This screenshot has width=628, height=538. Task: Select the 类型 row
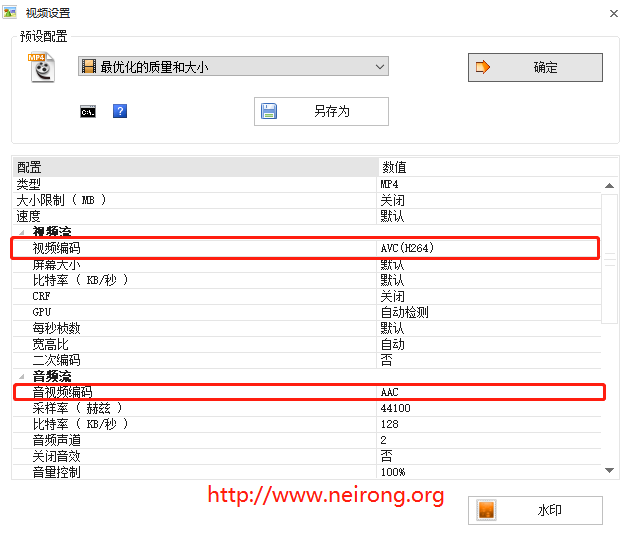click(307, 184)
